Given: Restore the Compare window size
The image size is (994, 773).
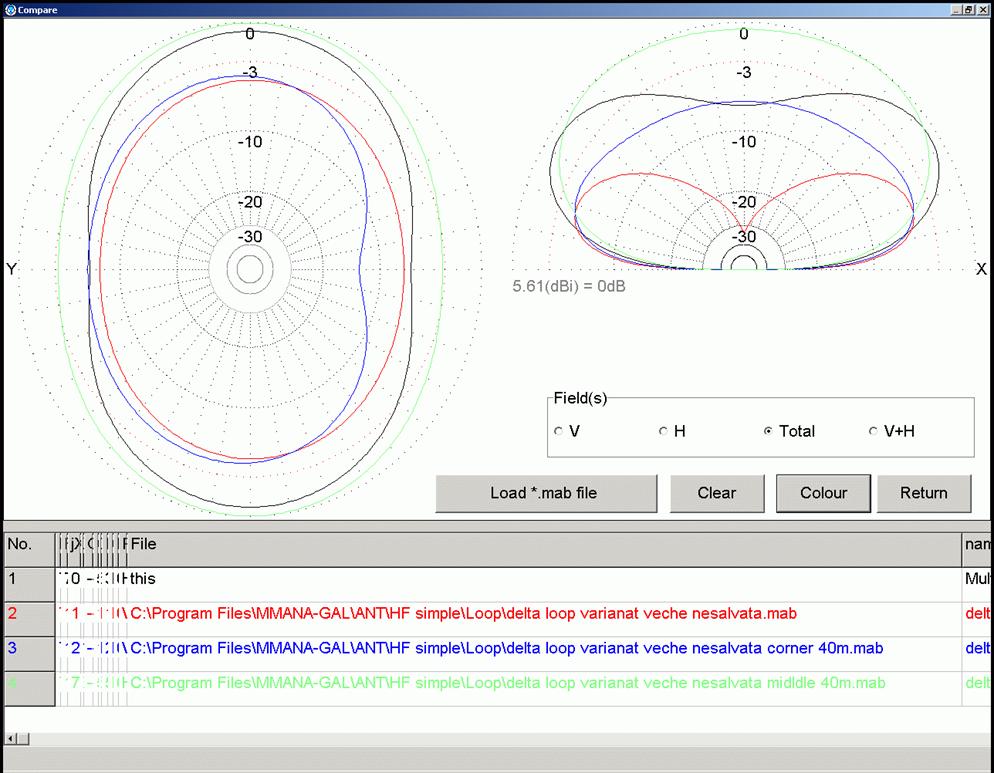Looking at the screenshot, I should pos(969,10).
